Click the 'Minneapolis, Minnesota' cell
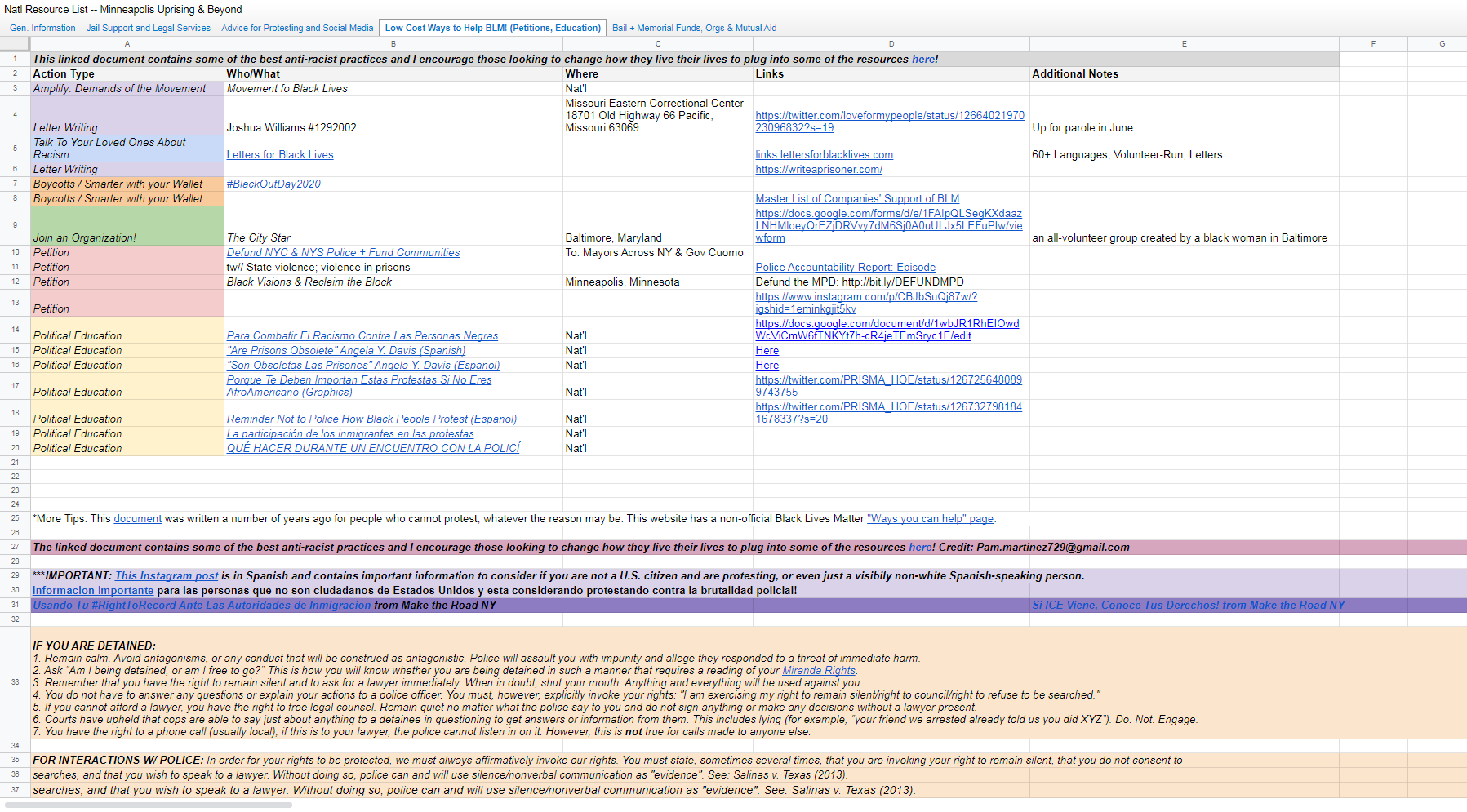The height and width of the screenshot is (812, 1467). click(x=658, y=282)
